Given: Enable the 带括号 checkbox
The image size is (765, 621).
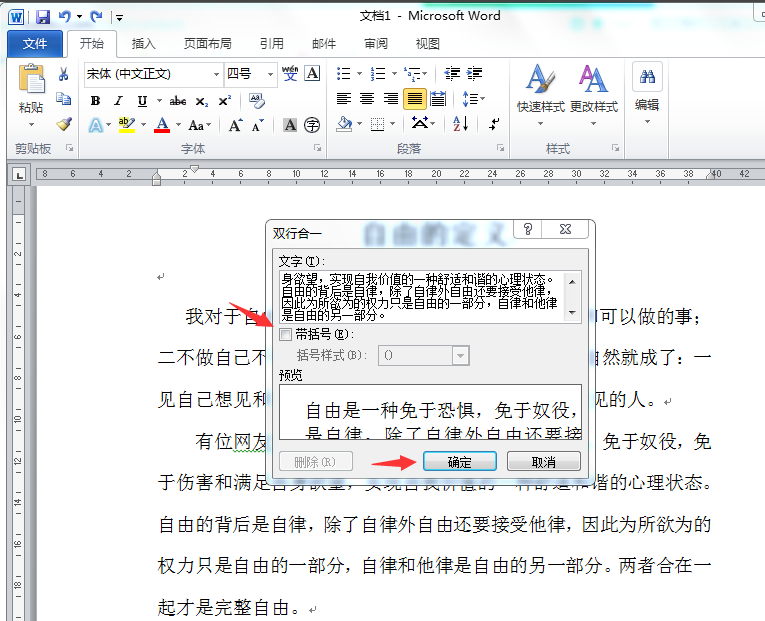Looking at the screenshot, I should pyautogui.click(x=287, y=334).
